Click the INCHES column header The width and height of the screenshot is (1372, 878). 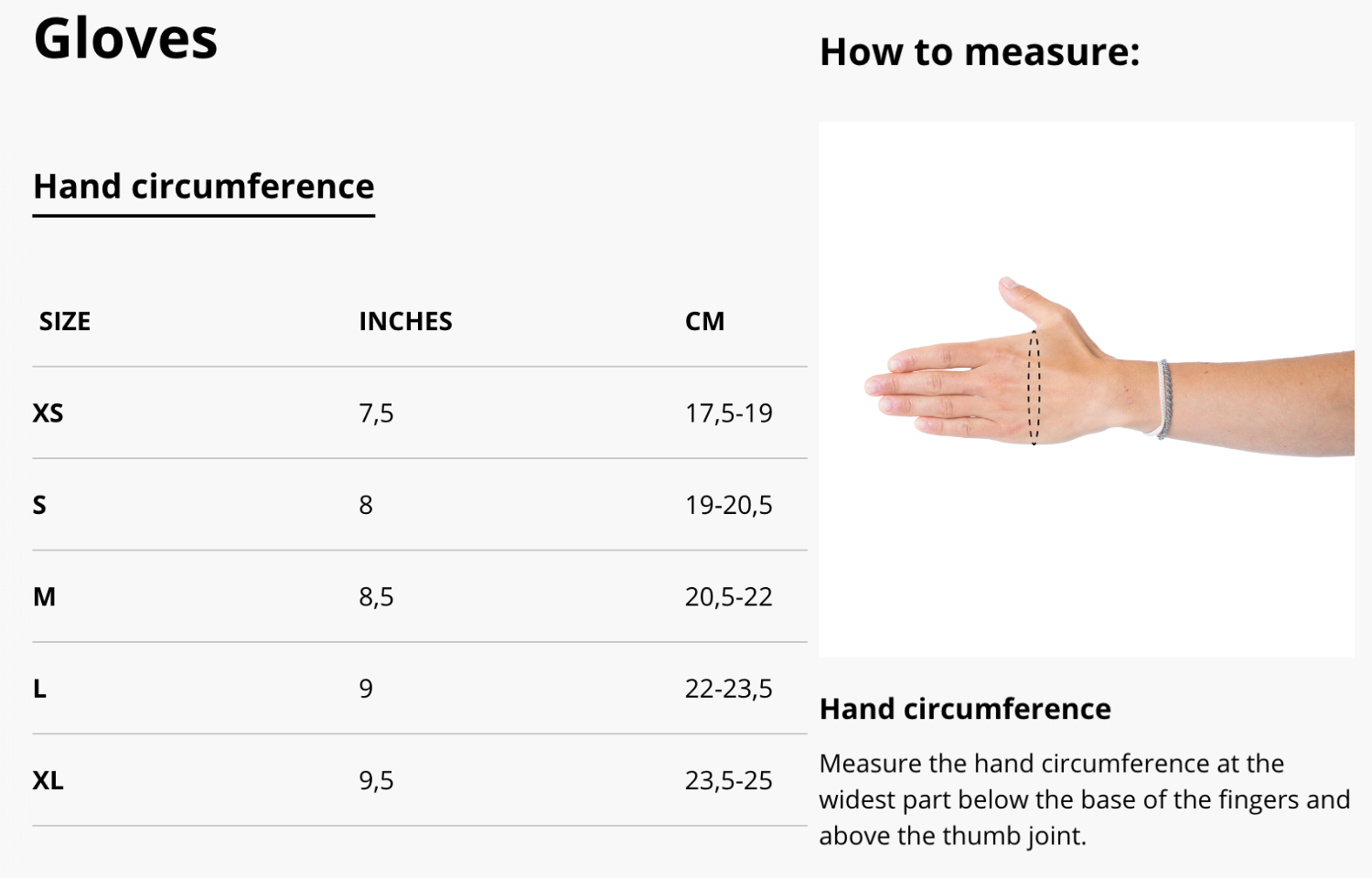click(x=405, y=321)
